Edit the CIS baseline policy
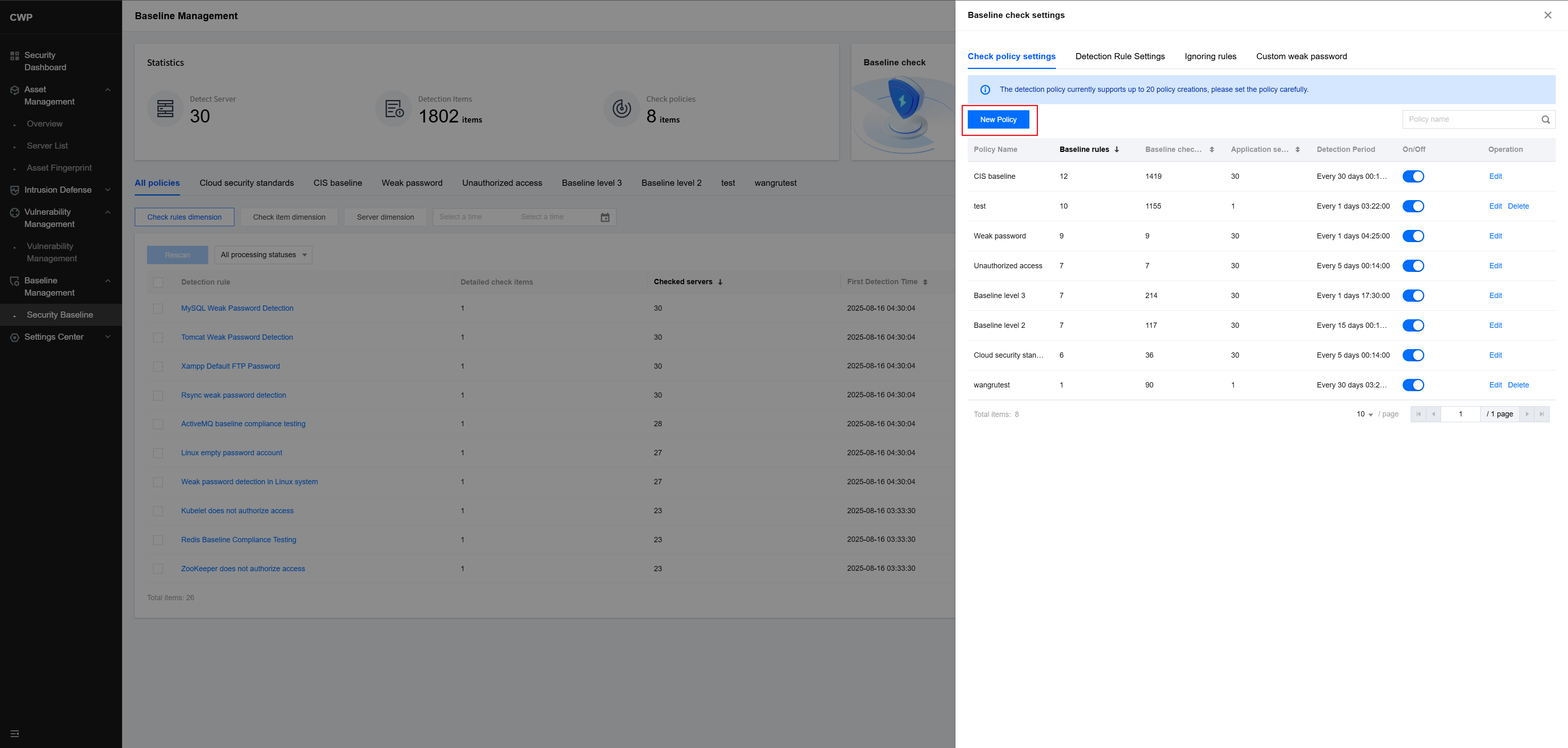 coord(1496,176)
